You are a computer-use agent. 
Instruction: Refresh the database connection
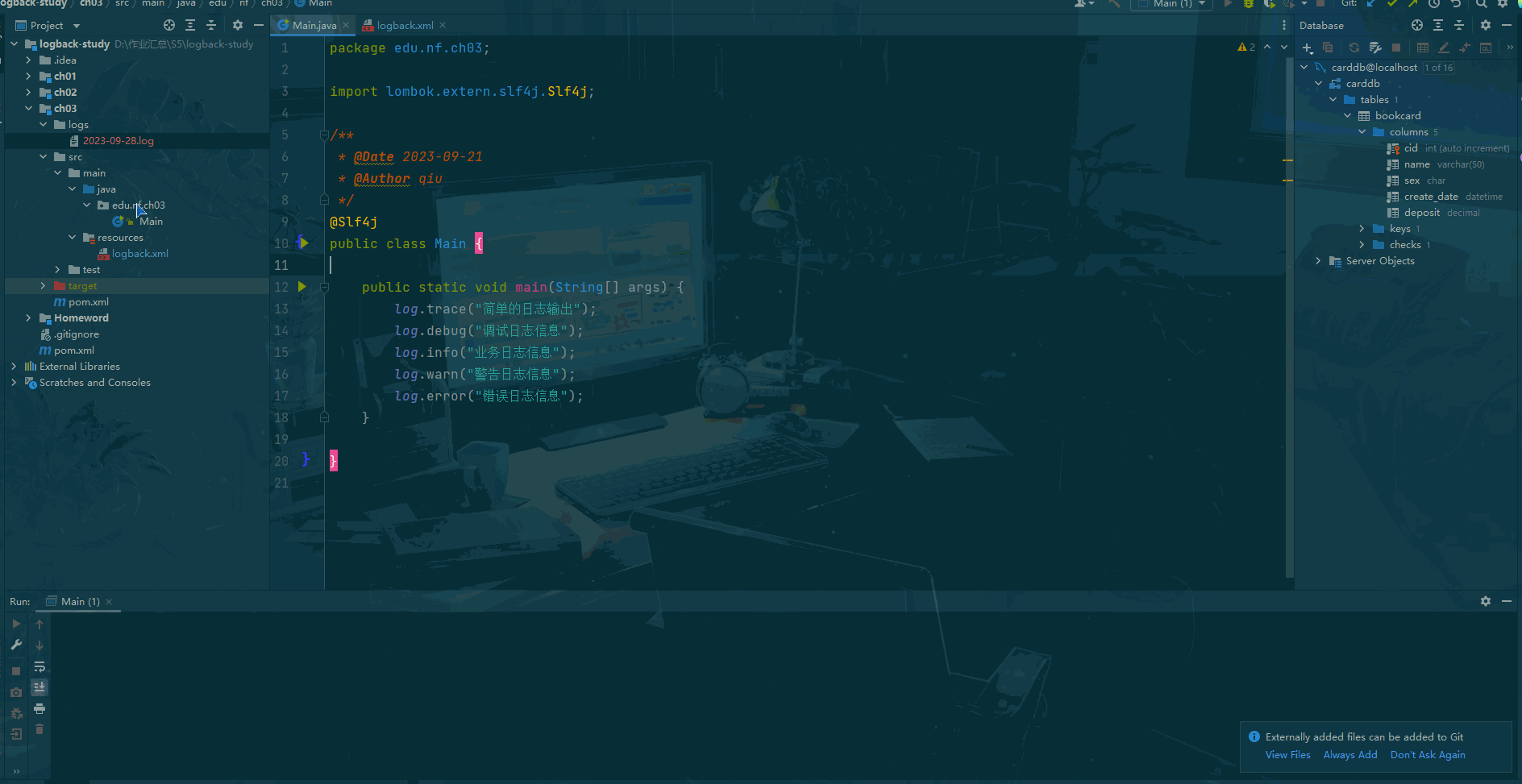pyautogui.click(x=1354, y=48)
